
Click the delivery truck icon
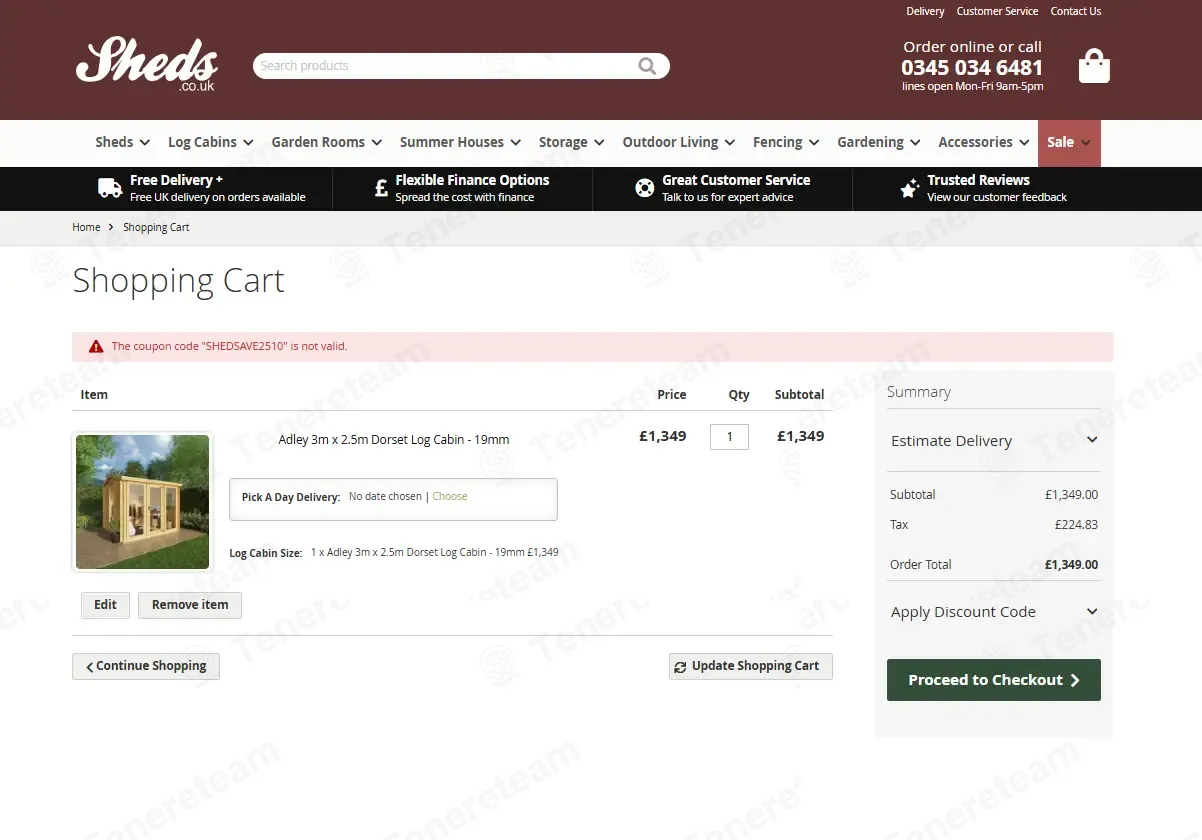(x=110, y=188)
